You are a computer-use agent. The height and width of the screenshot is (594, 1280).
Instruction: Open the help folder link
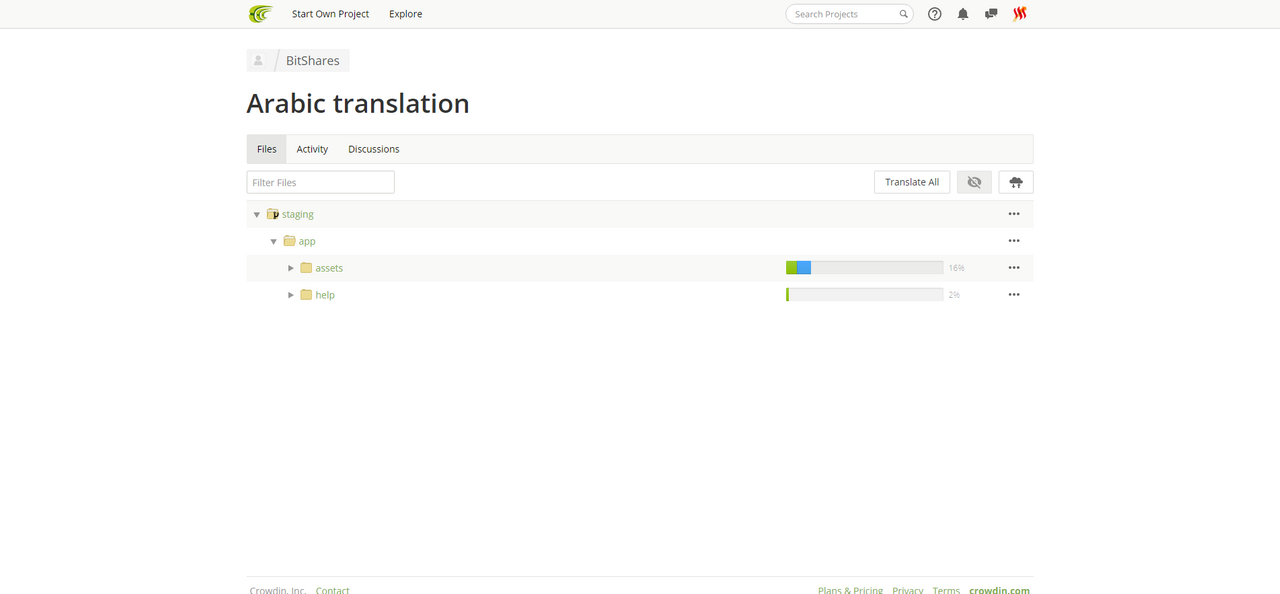pyautogui.click(x=325, y=295)
